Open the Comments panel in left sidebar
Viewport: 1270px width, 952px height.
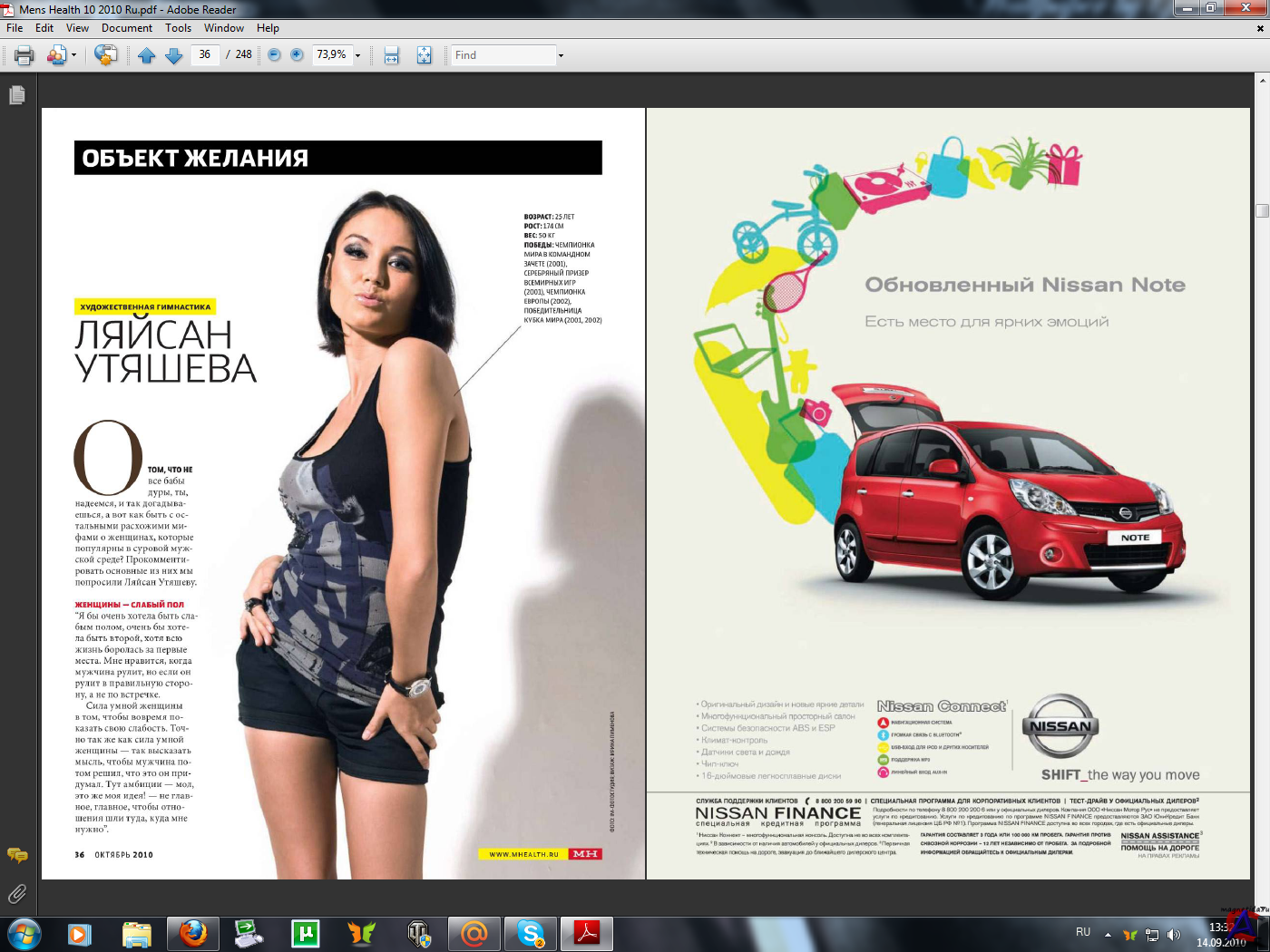pos(17,855)
